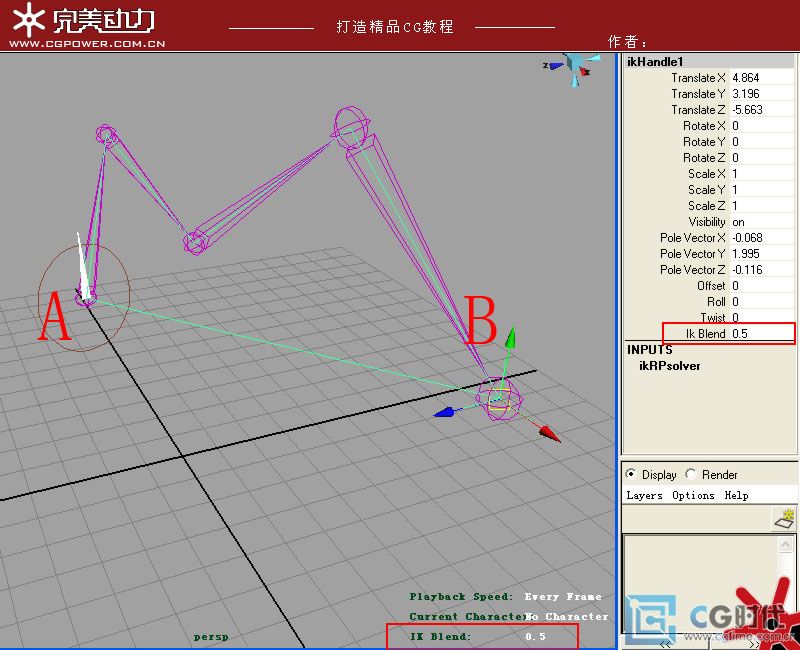Select the Scale Z attribute label
Viewport: 800px width, 650px height.
pos(707,206)
